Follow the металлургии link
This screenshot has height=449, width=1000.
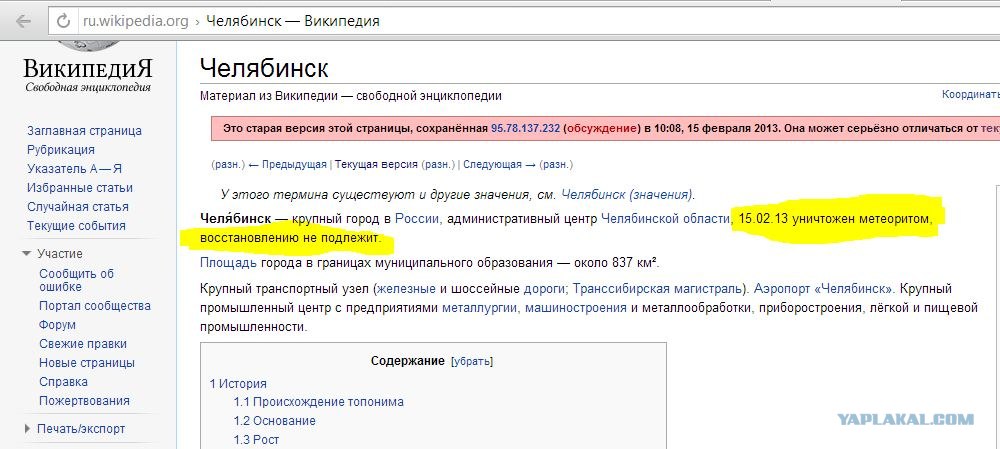481,308
